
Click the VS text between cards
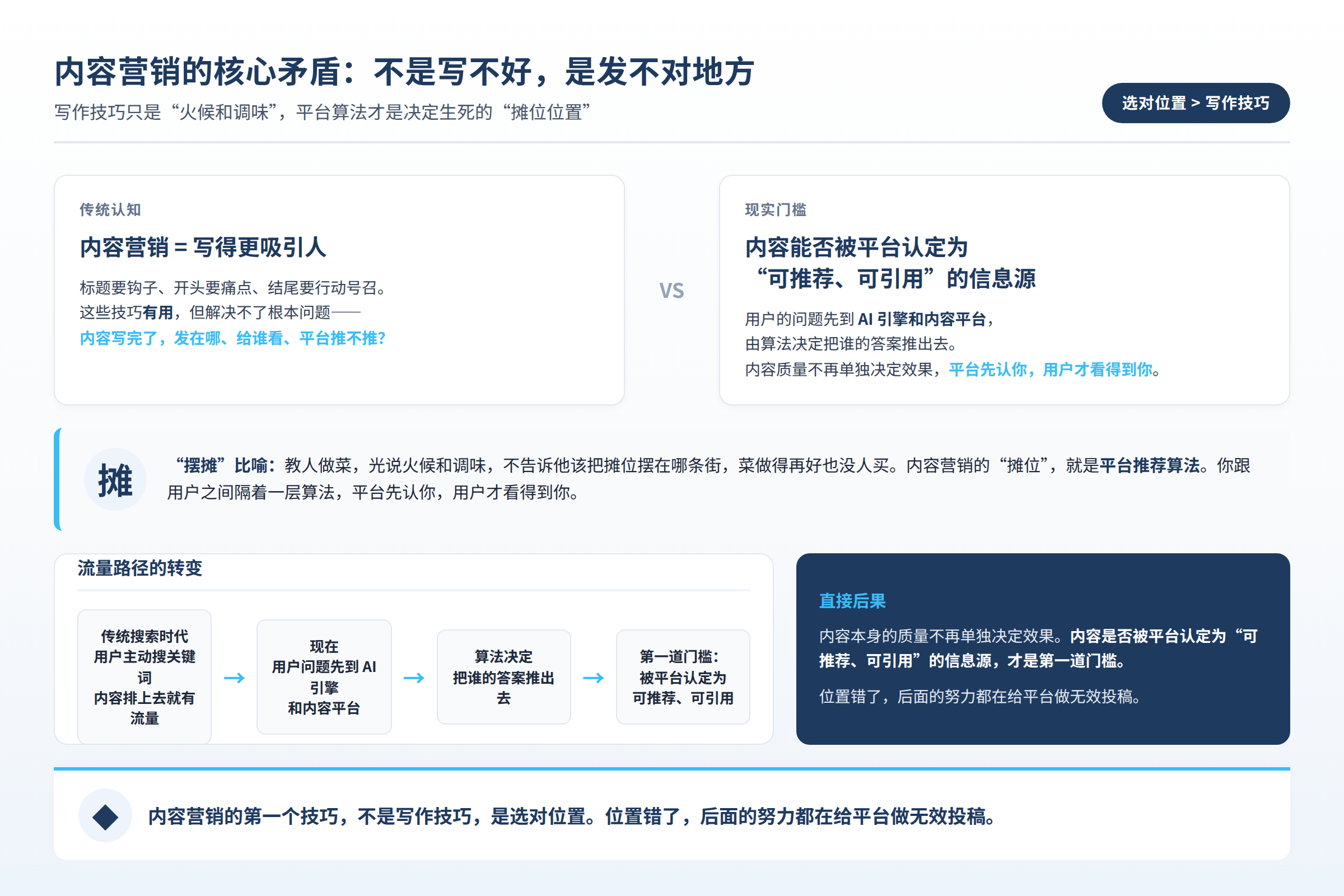pyautogui.click(x=671, y=291)
